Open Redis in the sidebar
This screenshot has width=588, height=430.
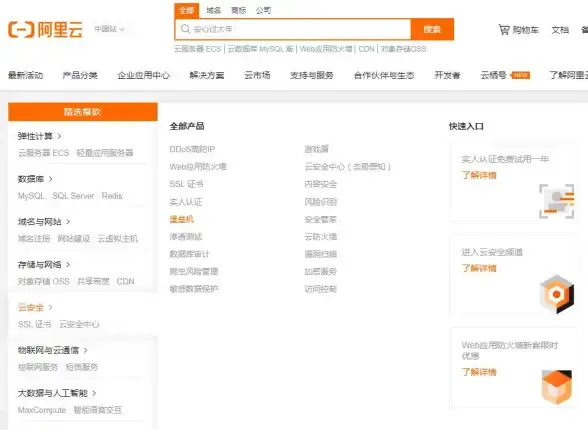point(112,196)
